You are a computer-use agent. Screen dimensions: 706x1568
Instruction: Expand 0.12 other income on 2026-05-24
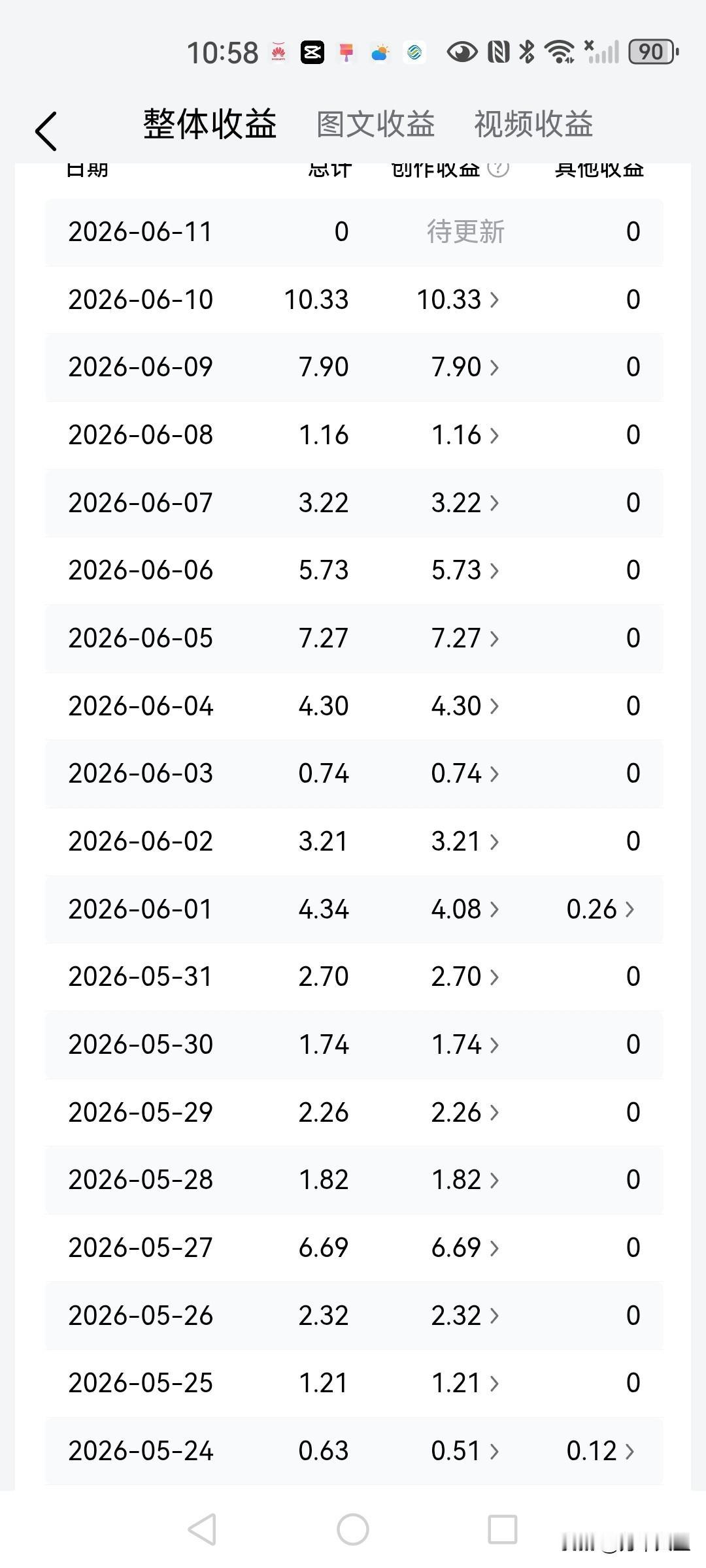pos(600,1450)
